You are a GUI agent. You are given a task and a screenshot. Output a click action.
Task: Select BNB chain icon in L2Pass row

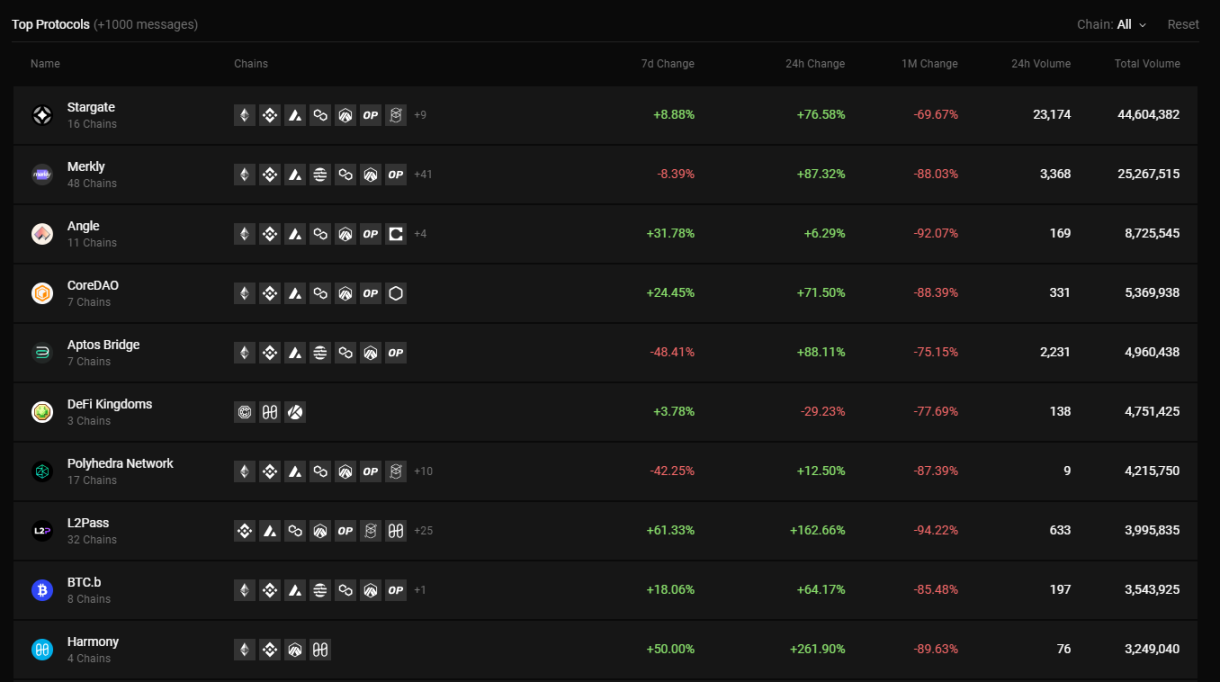pos(245,531)
